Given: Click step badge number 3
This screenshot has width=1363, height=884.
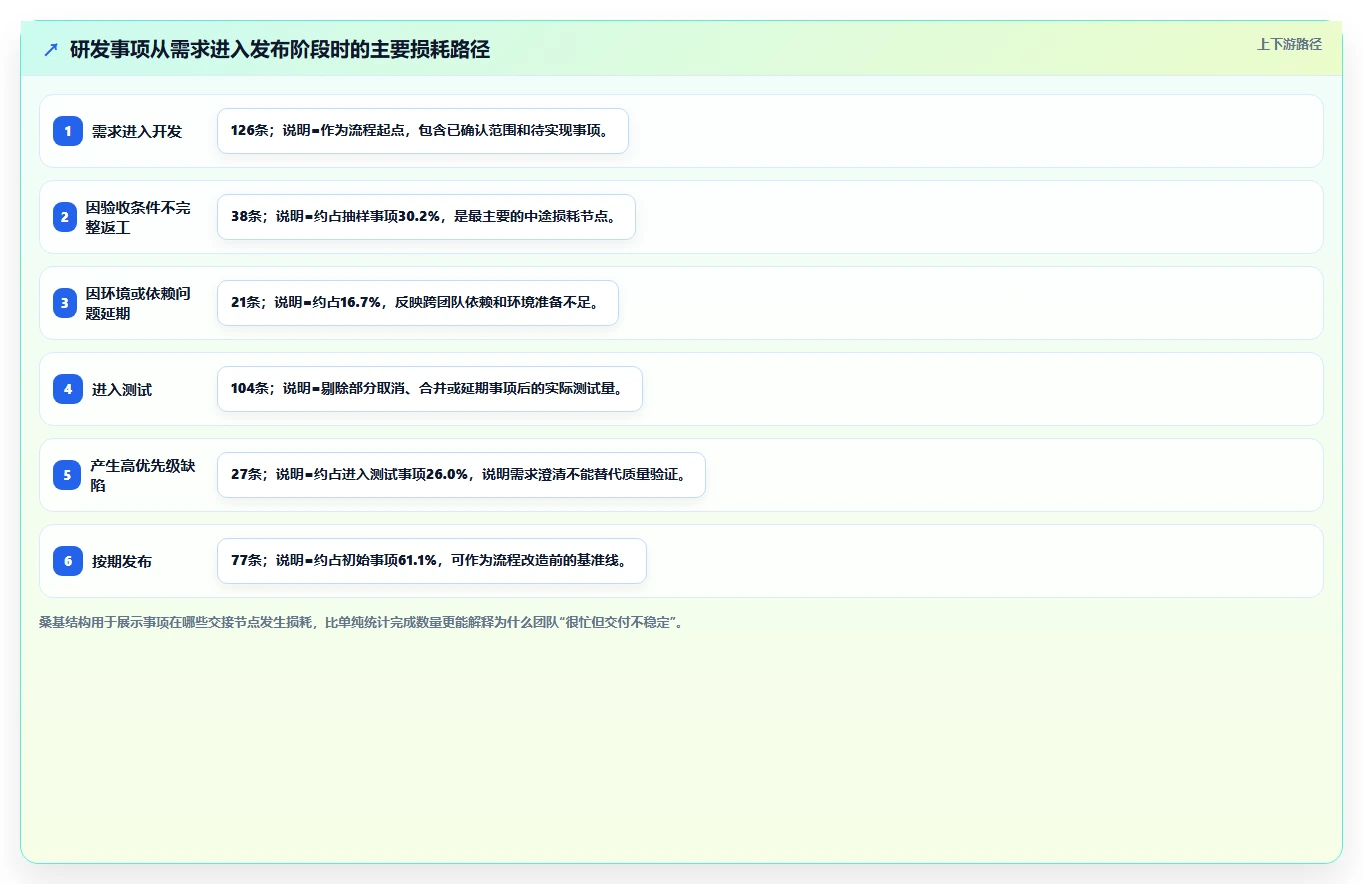Looking at the screenshot, I should (x=65, y=303).
